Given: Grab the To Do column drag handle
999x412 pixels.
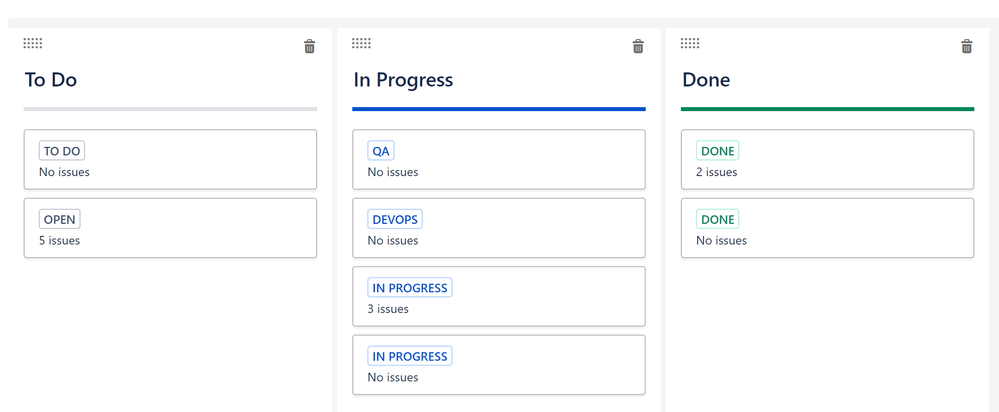Looking at the screenshot, I should (x=33, y=43).
